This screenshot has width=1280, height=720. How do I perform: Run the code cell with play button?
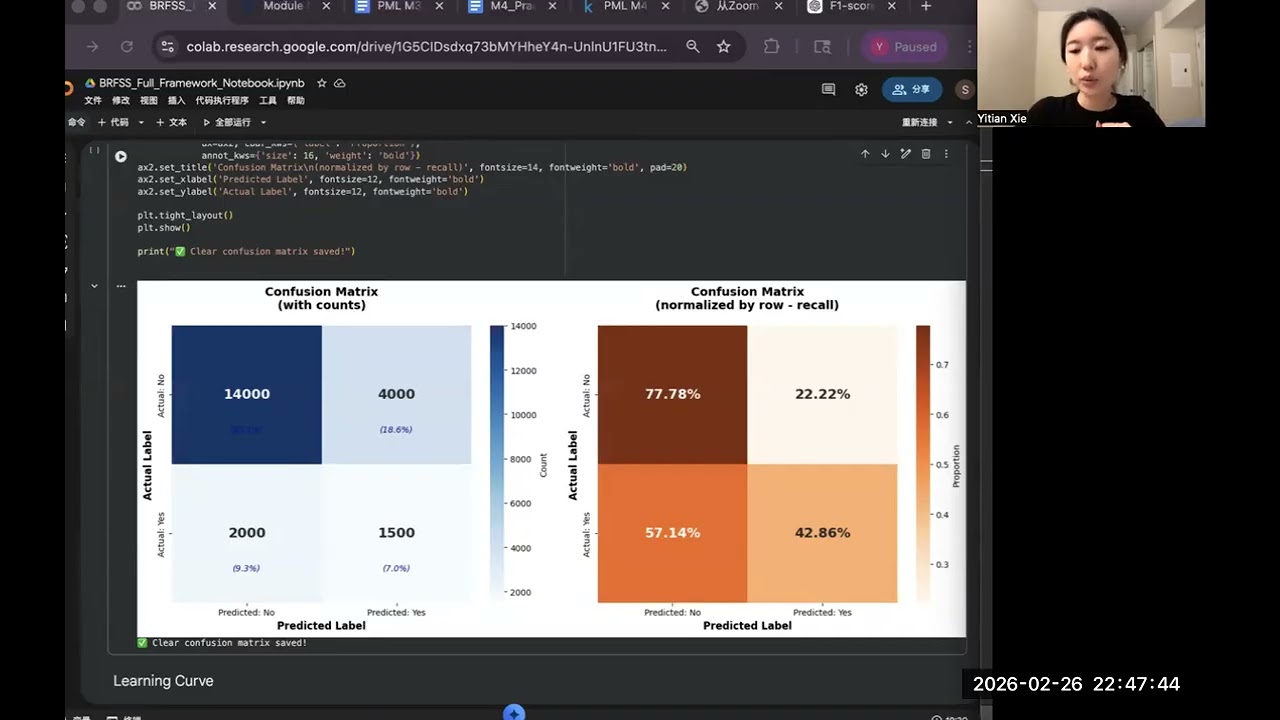click(x=121, y=156)
